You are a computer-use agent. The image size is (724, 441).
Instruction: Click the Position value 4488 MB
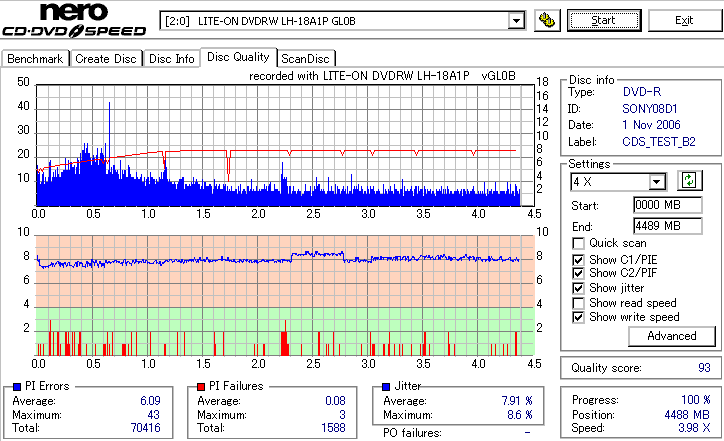[687, 415]
